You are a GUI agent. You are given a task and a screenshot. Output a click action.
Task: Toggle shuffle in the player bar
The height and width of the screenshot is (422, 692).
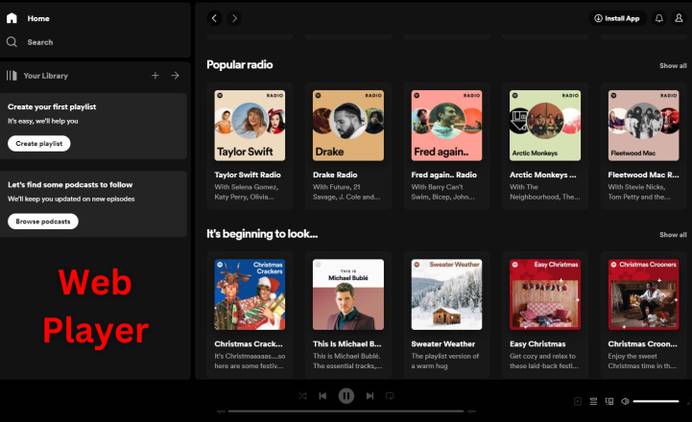pyautogui.click(x=302, y=396)
